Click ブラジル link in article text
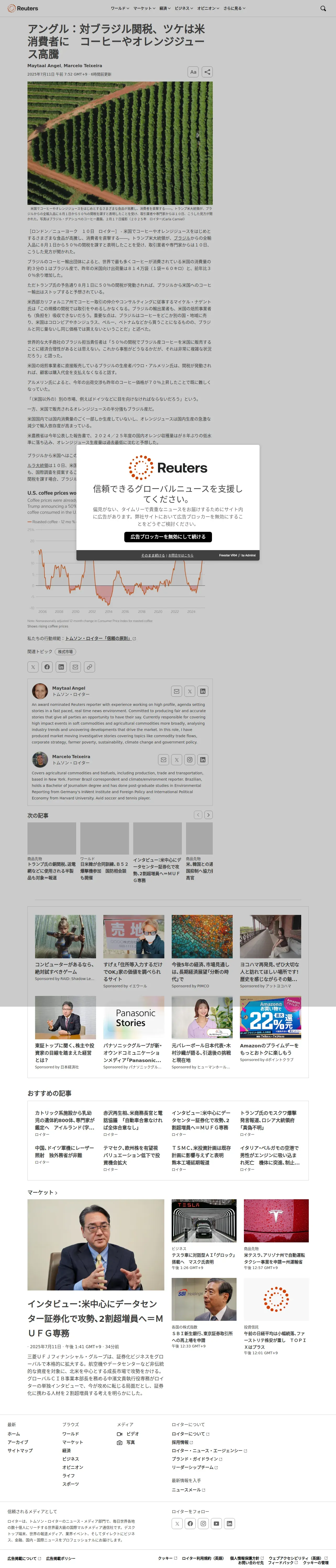 coord(181,238)
